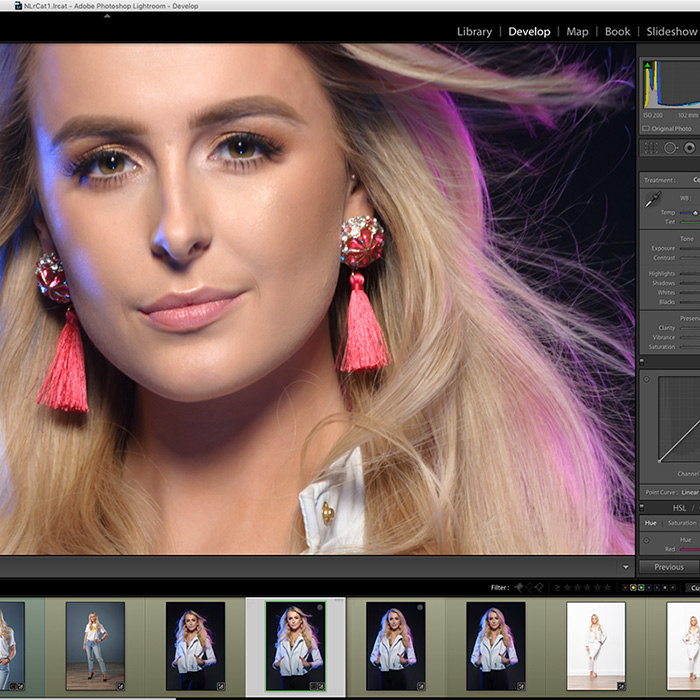Filter by rejected flag photos

click(539, 588)
